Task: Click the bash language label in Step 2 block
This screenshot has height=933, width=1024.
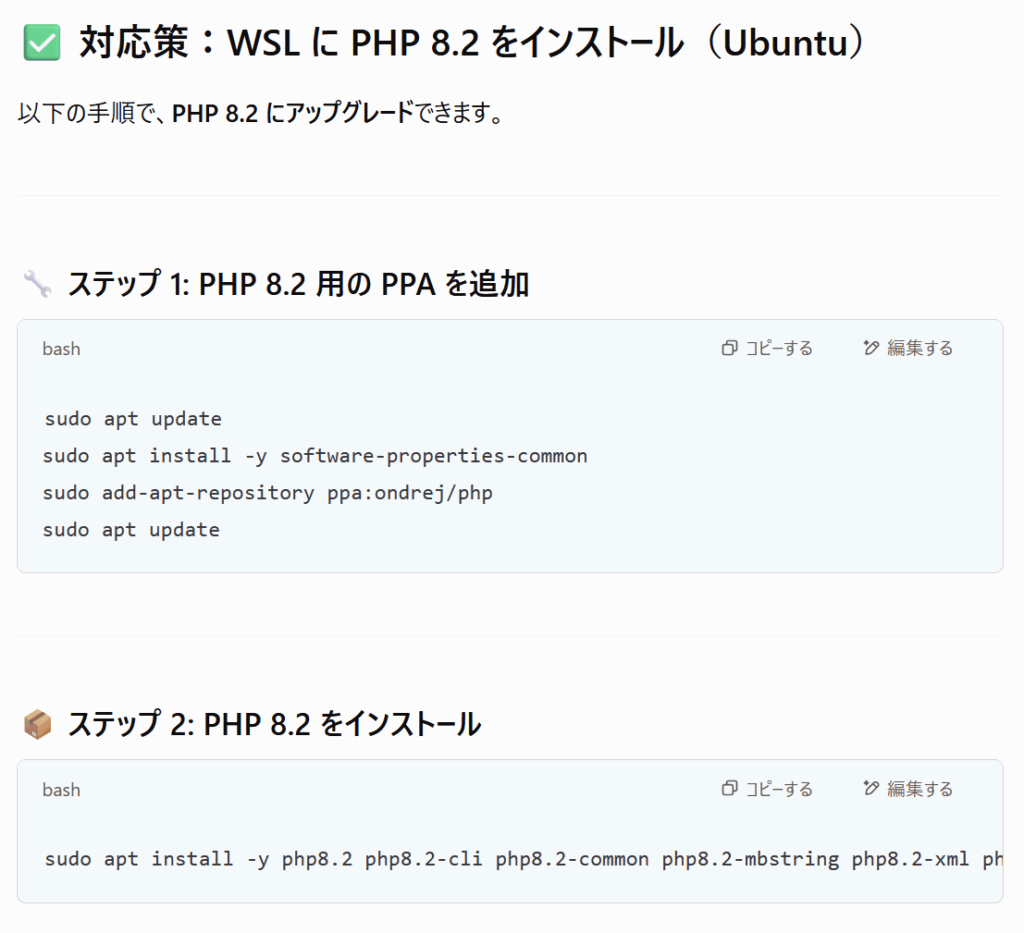Action: tap(61, 789)
